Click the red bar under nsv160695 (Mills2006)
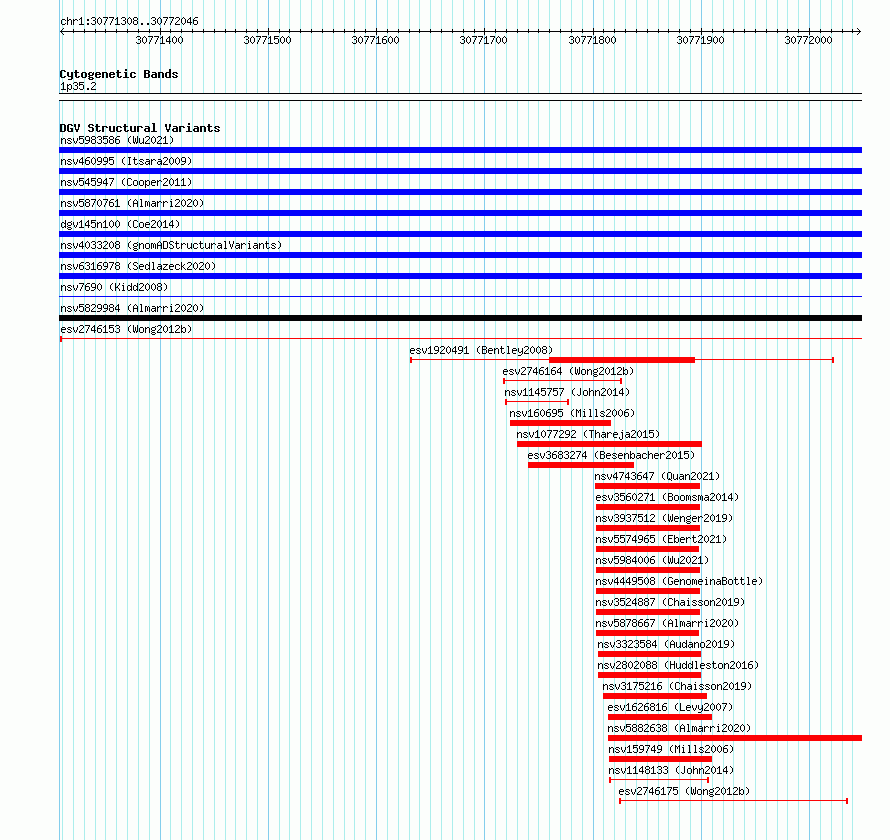This screenshot has width=890, height=840. [x=560, y=423]
